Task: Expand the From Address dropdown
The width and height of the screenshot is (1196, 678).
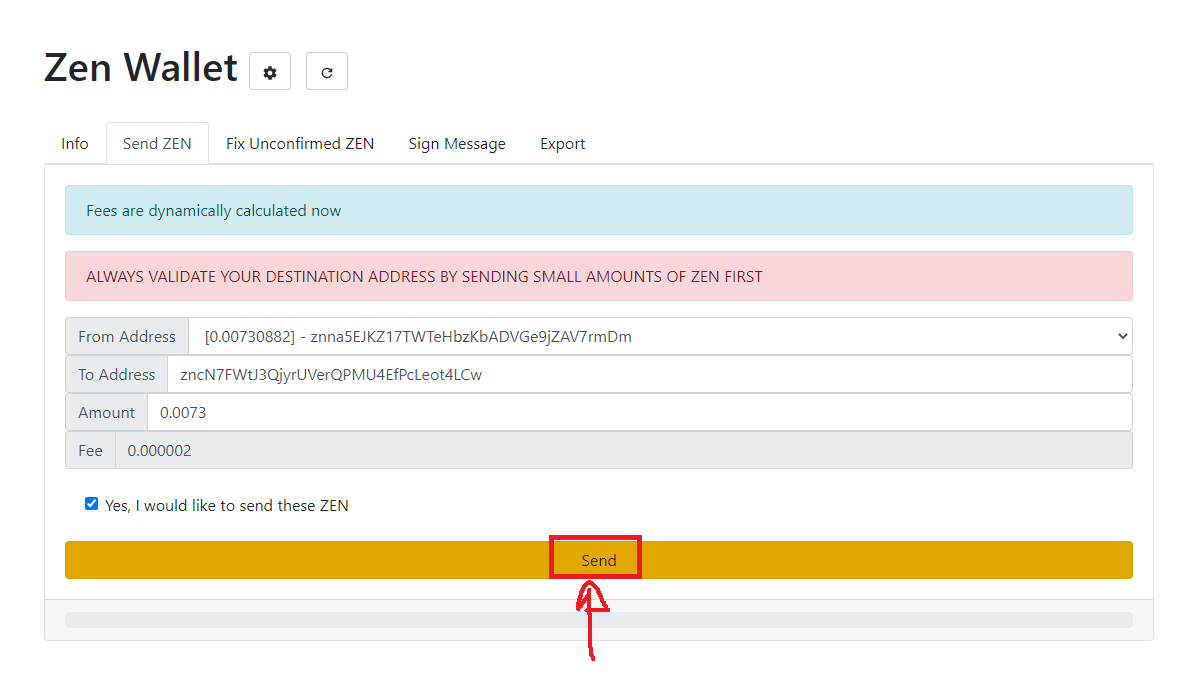Action: (661, 336)
